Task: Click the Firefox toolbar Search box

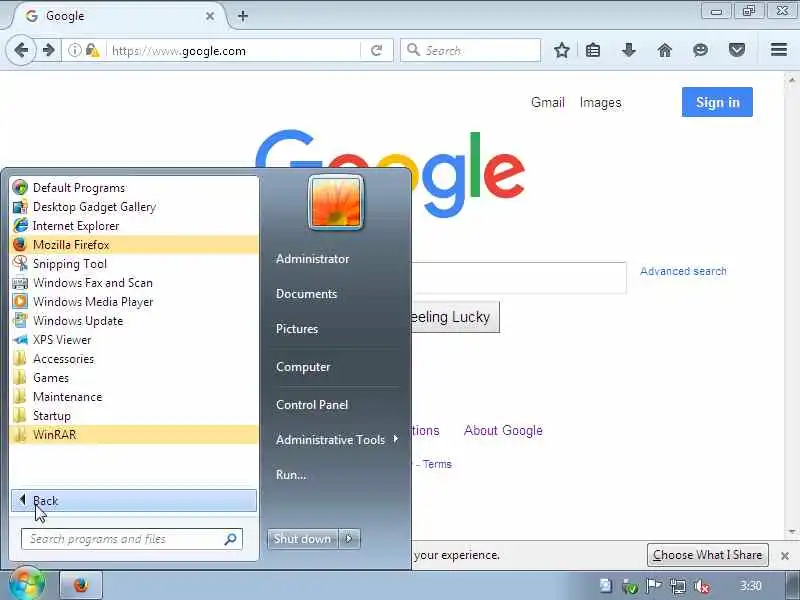Action: pos(470,51)
